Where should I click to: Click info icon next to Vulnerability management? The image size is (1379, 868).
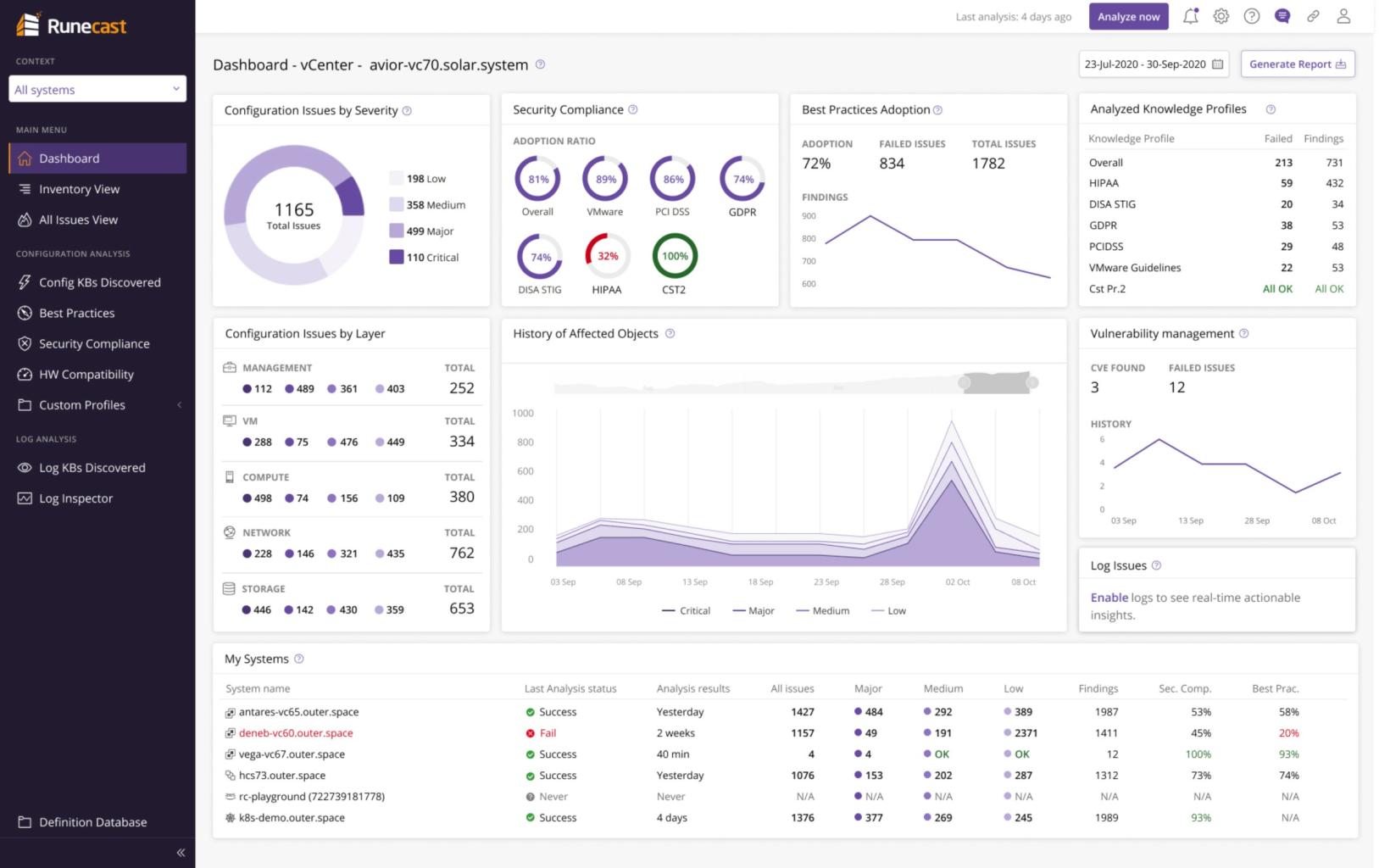pos(1243,334)
